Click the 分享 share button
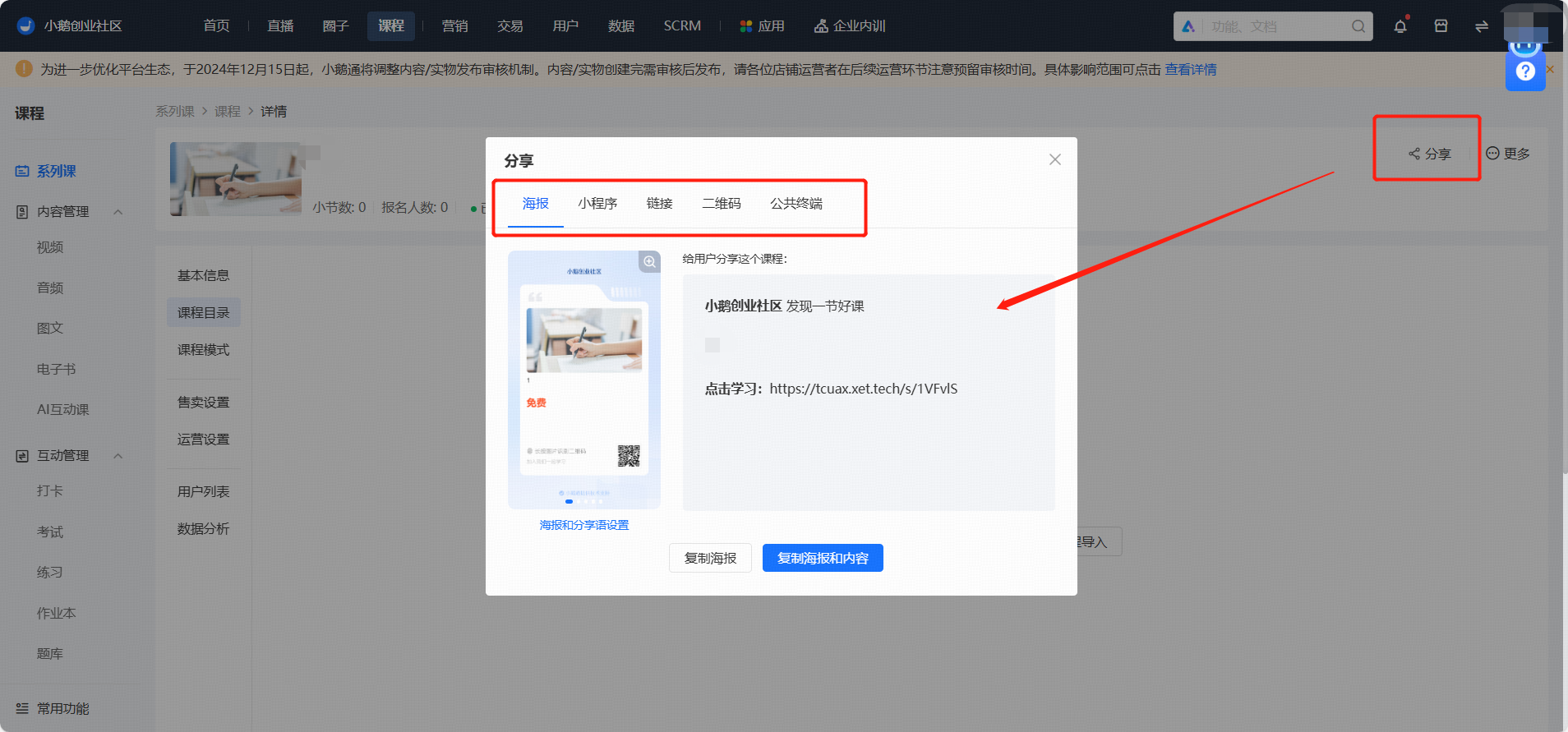The width and height of the screenshot is (1568, 732). [x=1430, y=154]
